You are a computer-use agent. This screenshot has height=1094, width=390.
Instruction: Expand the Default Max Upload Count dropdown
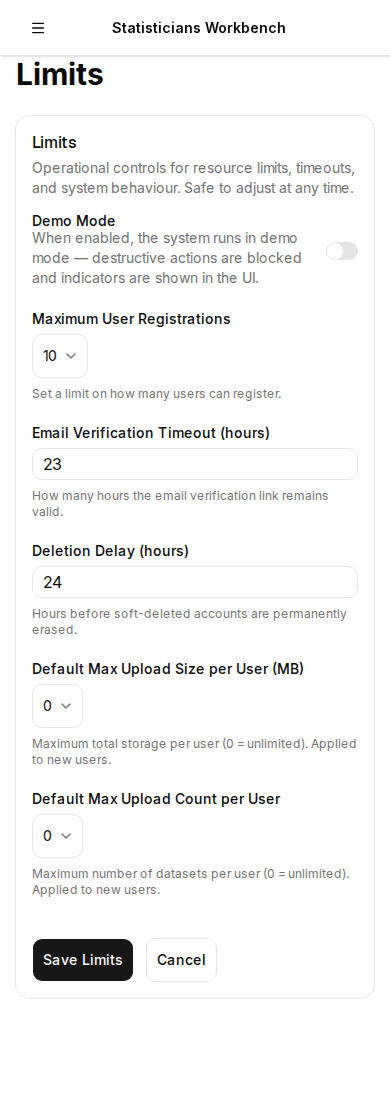(x=57, y=836)
